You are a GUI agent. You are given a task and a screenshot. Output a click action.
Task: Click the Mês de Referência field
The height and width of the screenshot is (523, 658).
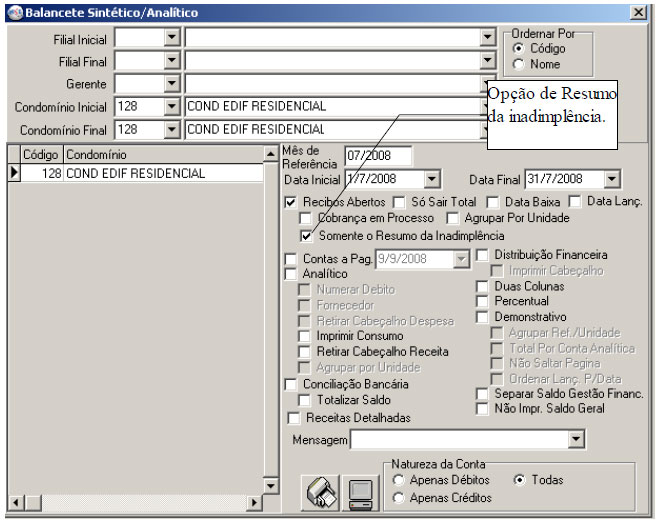pyautogui.click(x=378, y=155)
